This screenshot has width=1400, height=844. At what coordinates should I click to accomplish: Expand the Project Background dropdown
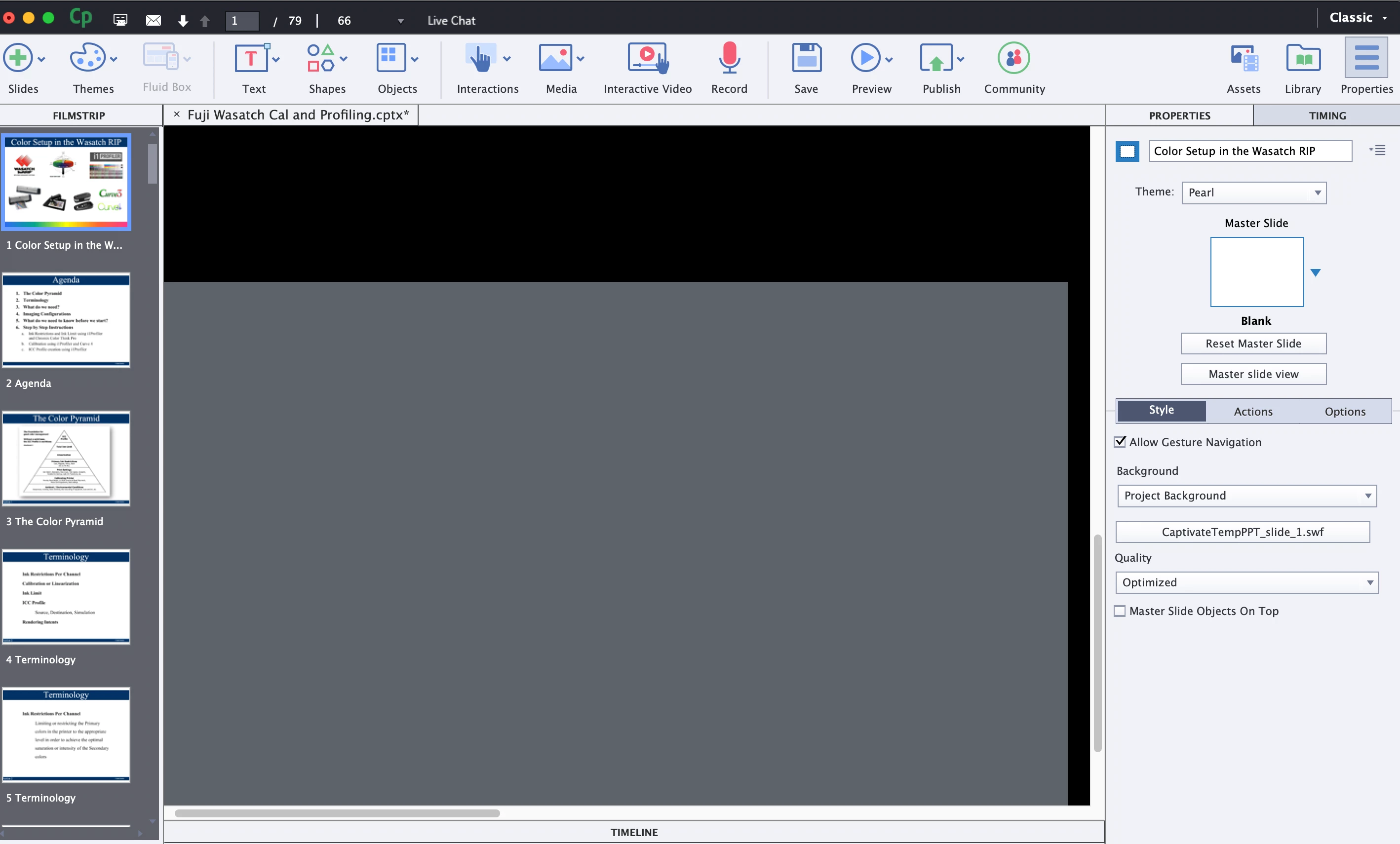pyautogui.click(x=1246, y=496)
